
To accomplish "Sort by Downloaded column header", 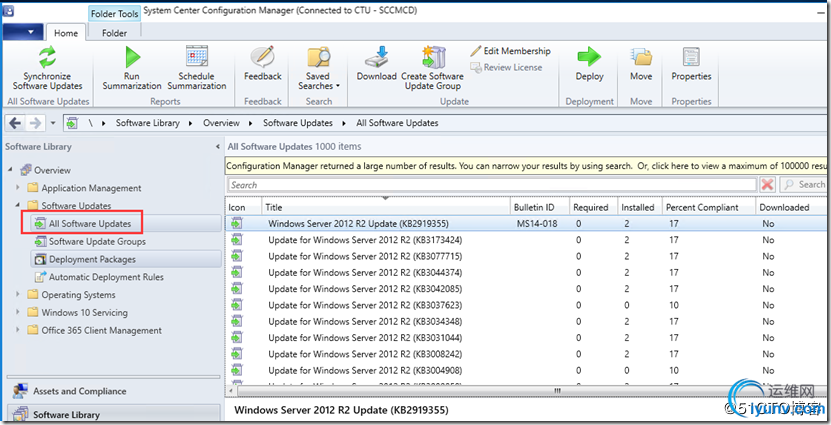I will click(792, 207).
